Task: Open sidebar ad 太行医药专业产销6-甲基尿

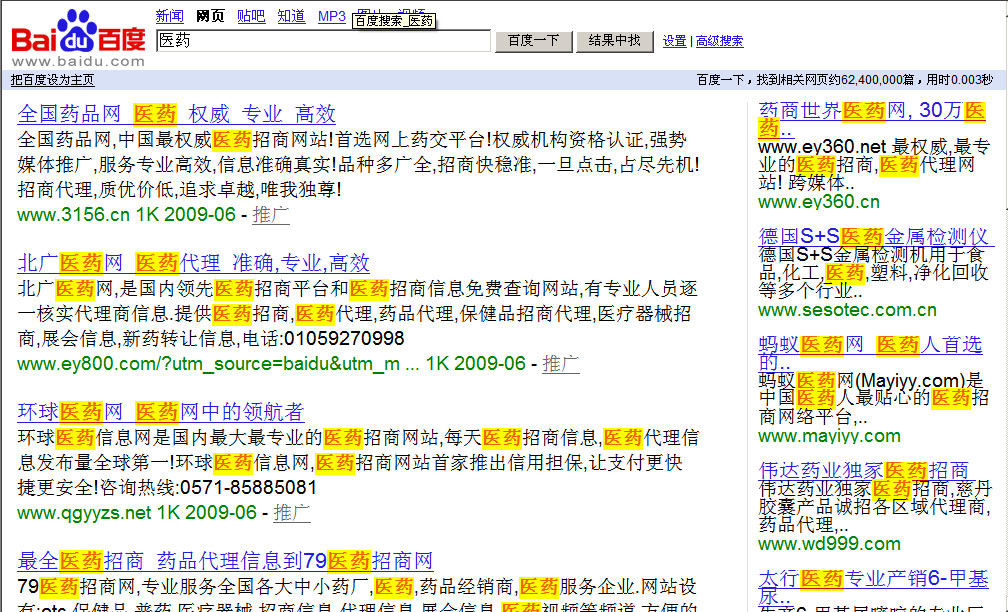Action: 873,588
